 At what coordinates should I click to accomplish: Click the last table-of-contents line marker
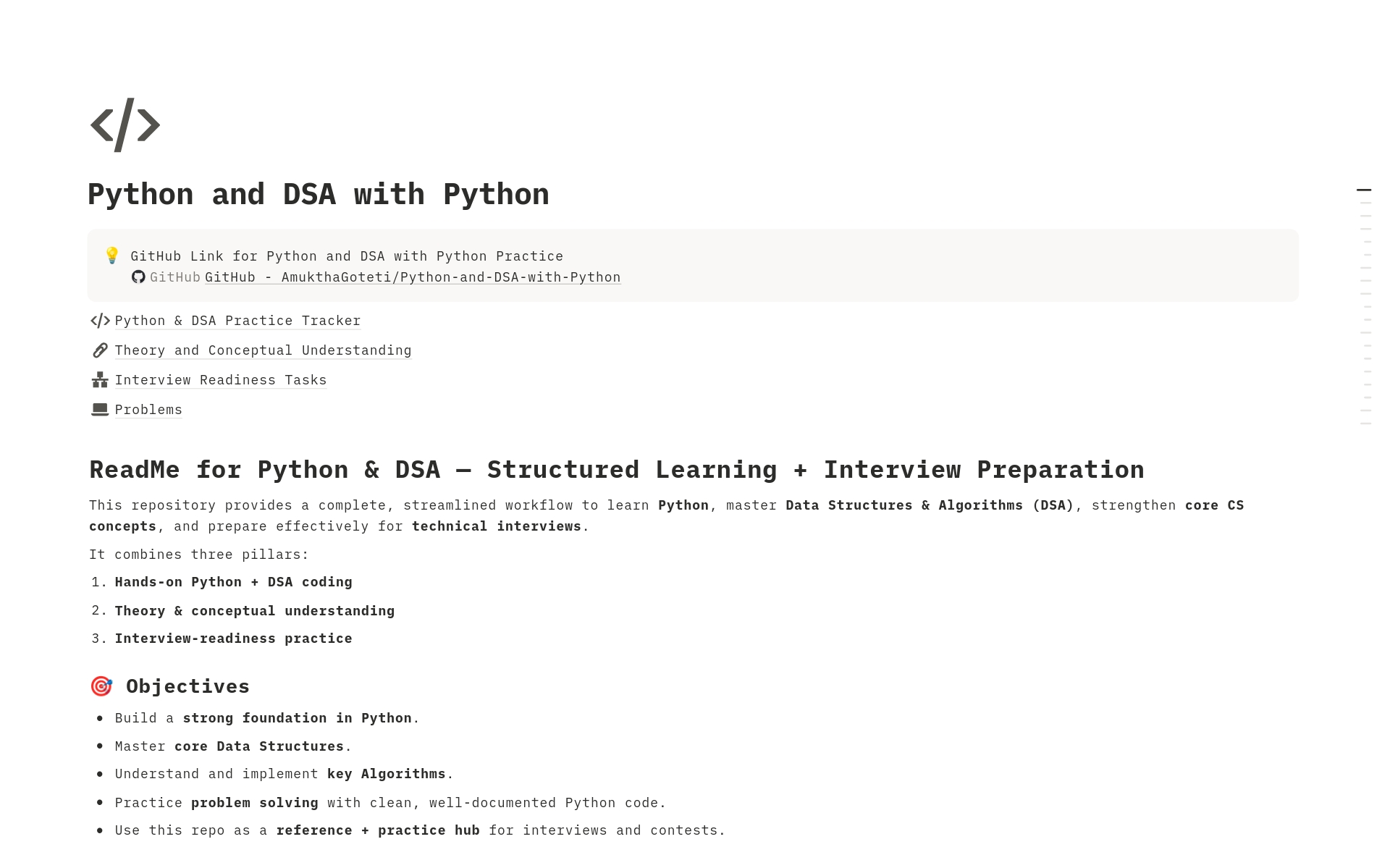coord(1365,424)
